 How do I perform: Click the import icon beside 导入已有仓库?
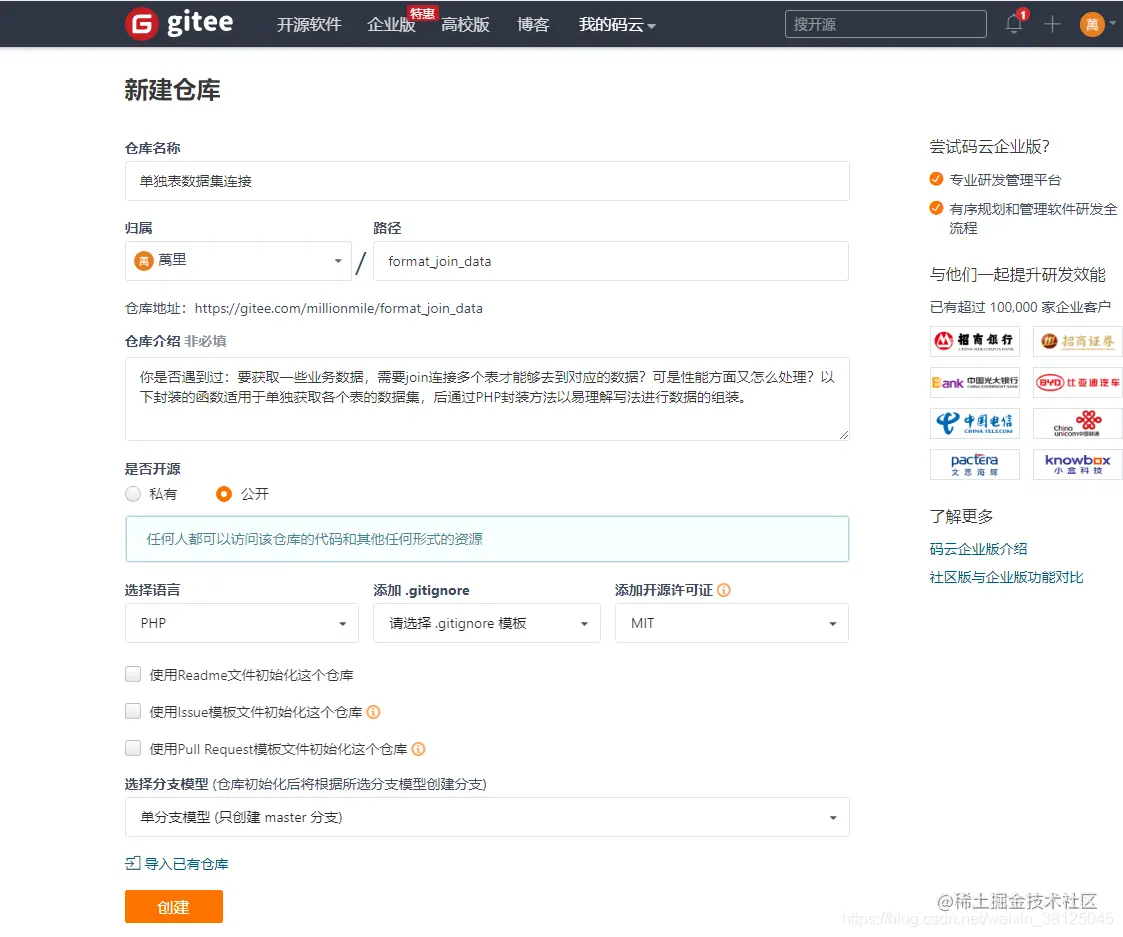[132, 863]
